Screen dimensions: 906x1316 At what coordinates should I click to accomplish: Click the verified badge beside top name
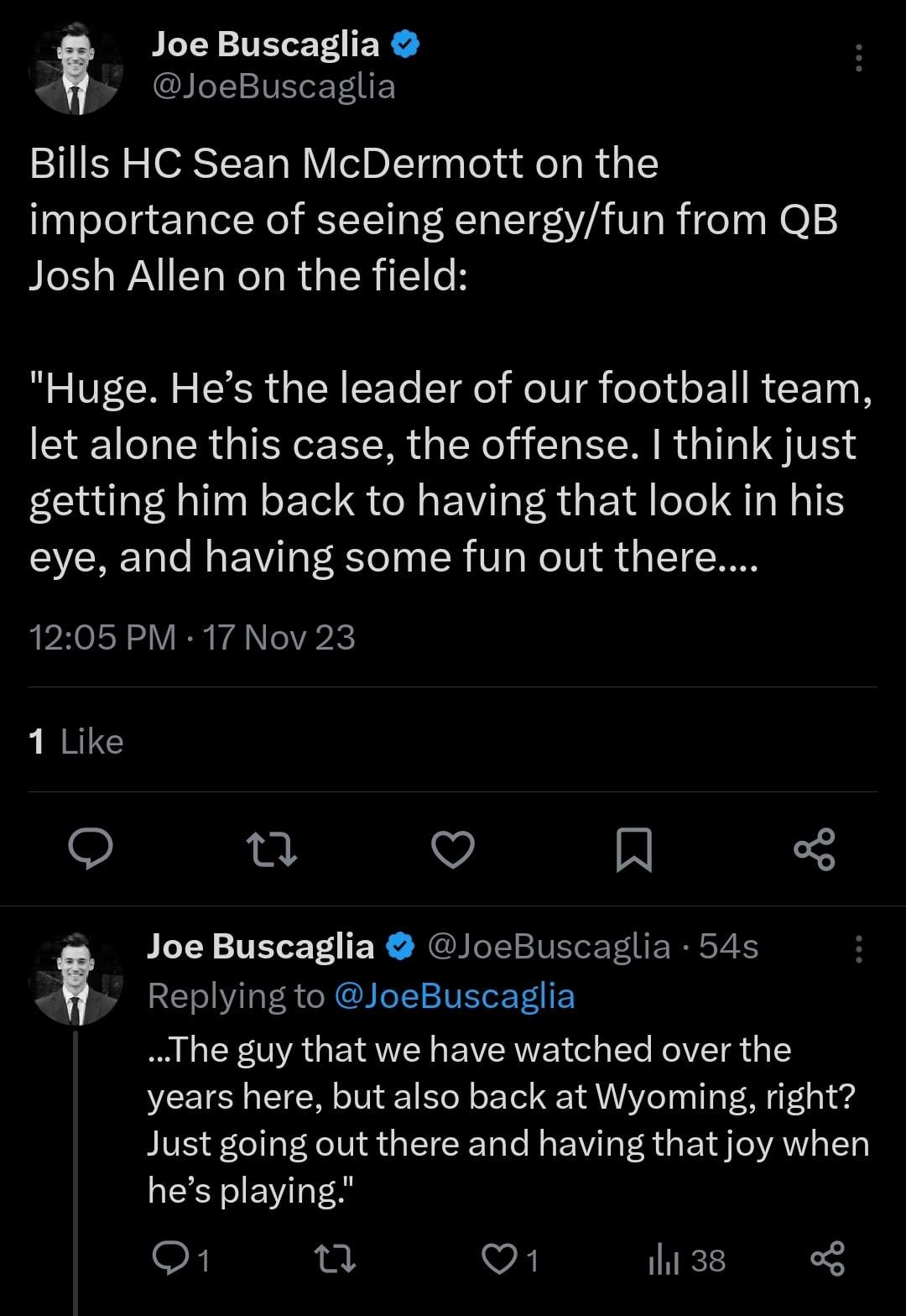(405, 44)
